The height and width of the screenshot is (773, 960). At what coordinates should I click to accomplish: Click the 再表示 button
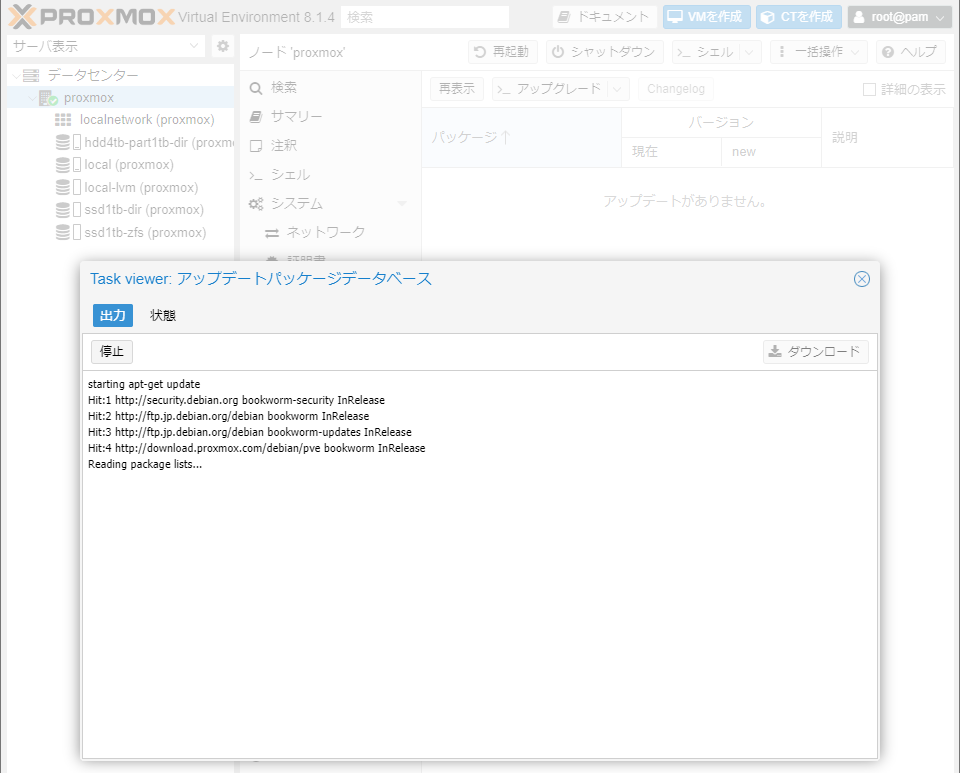tap(457, 89)
